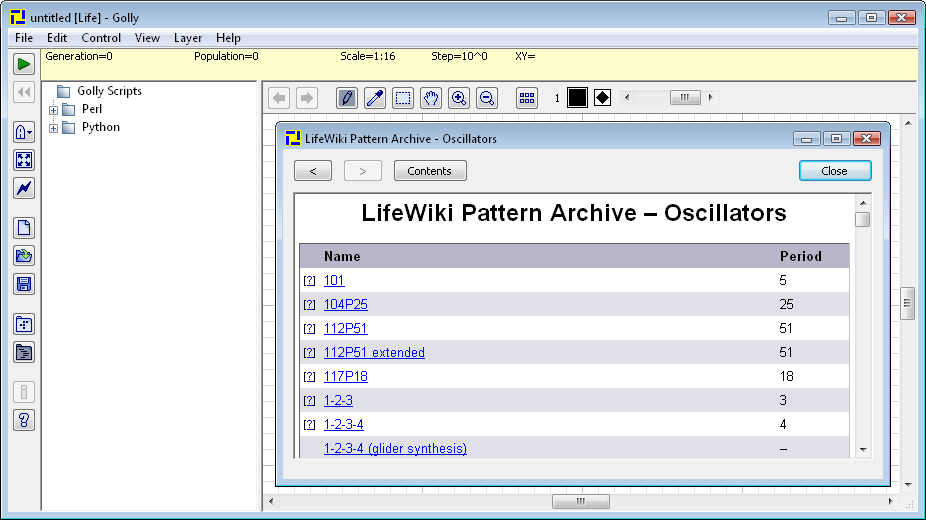
Task: Click the diamond cell icon swatch
Action: 602,97
